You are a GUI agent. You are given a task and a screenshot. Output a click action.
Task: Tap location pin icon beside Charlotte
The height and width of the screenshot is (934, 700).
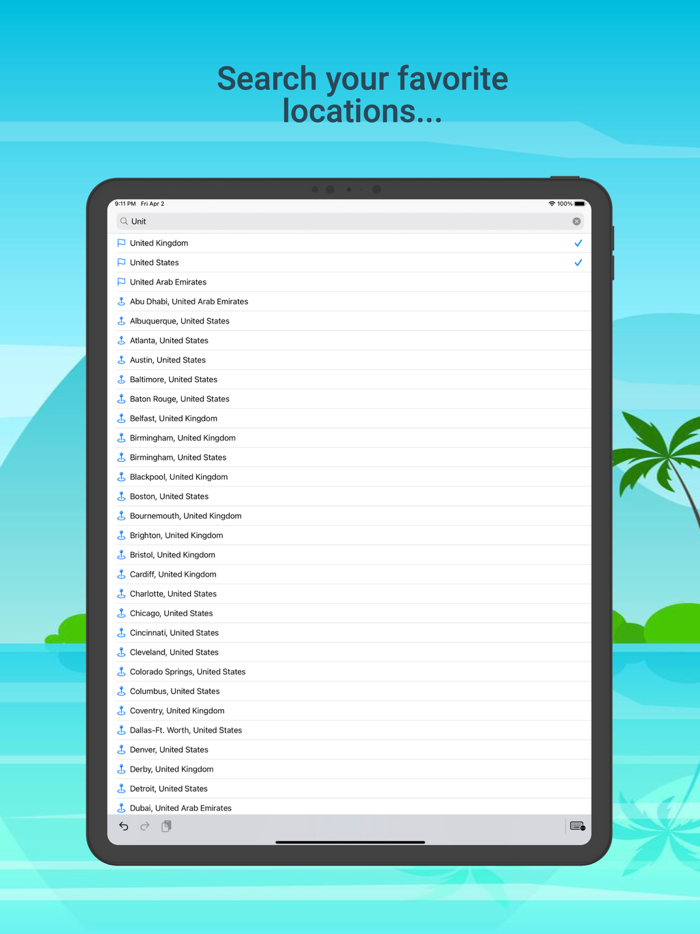[121, 594]
